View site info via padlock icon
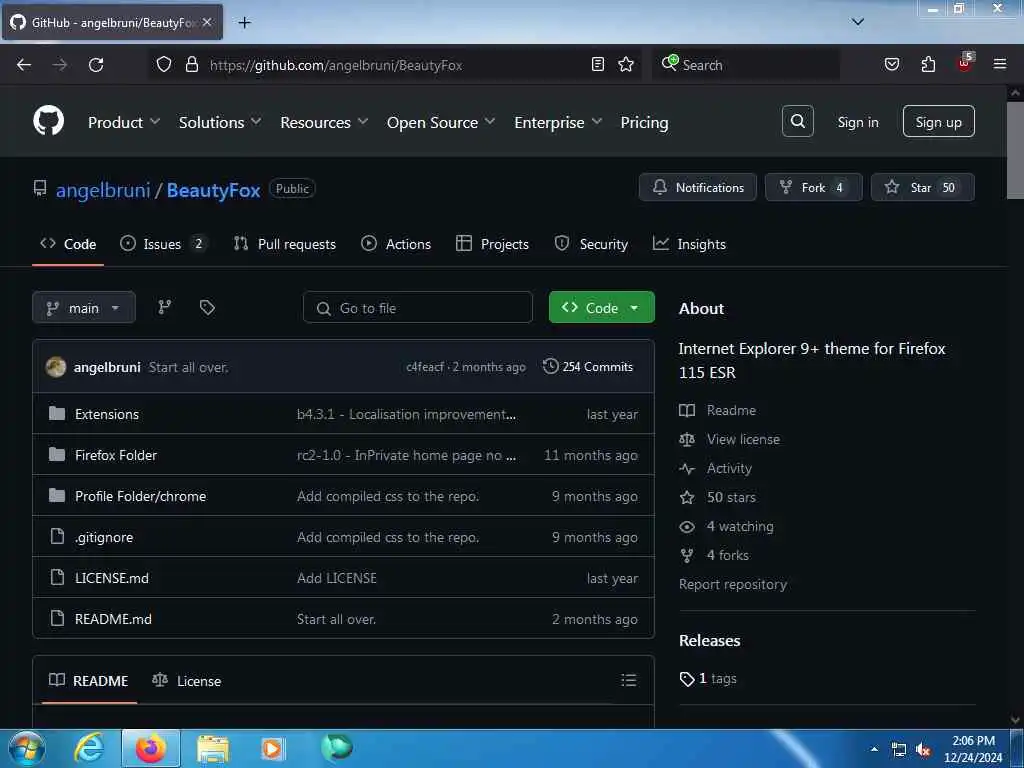This screenshot has height=768, width=1024. (x=192, y=64)
